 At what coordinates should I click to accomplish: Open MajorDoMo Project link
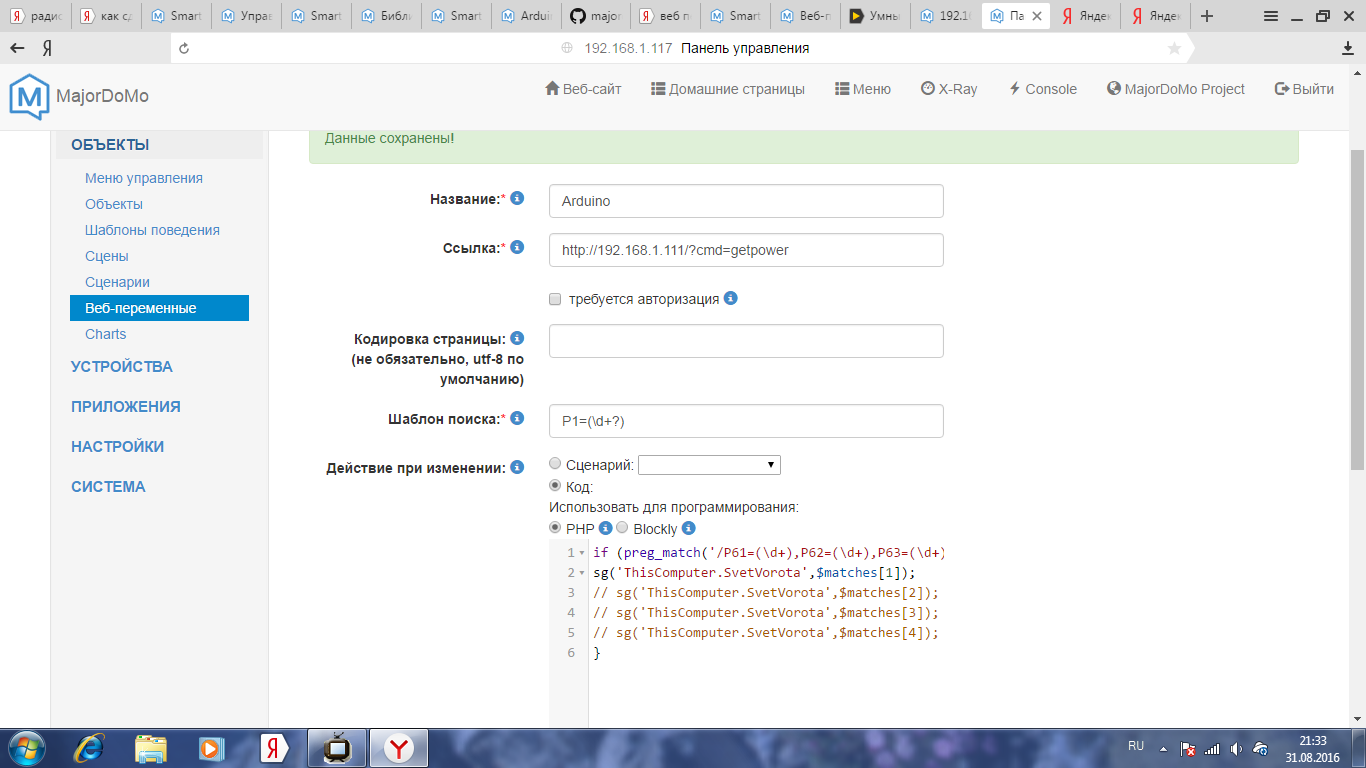pyautogui.click(x=1176, y=89)
